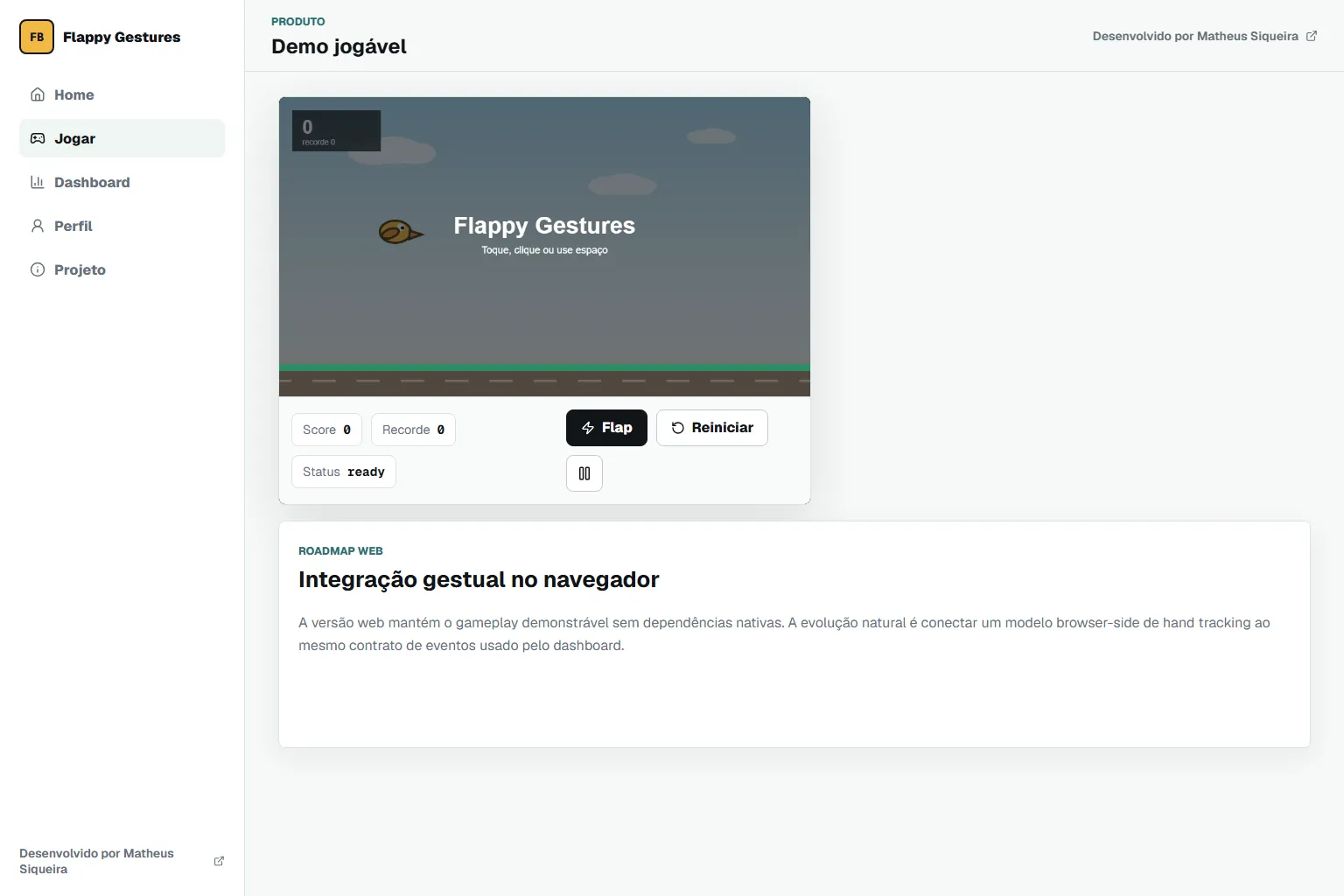
Task: Pause the game with pause button
Action: tap(584, 473)
